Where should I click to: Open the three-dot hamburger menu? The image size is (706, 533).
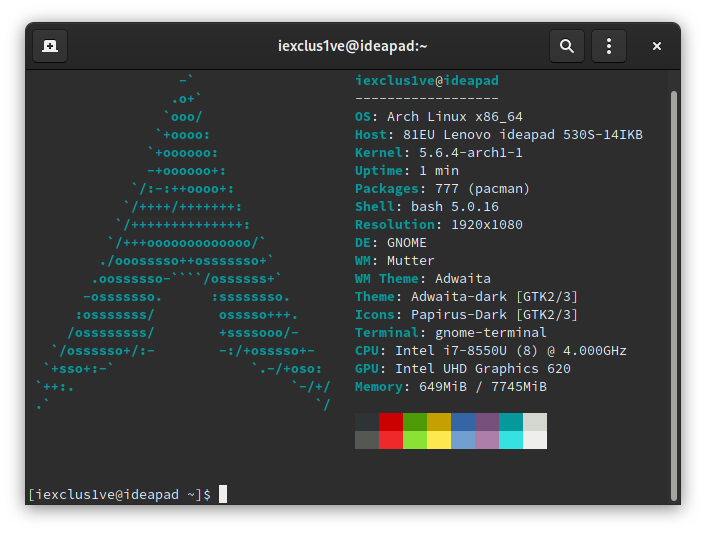click(x=609, y=46)
